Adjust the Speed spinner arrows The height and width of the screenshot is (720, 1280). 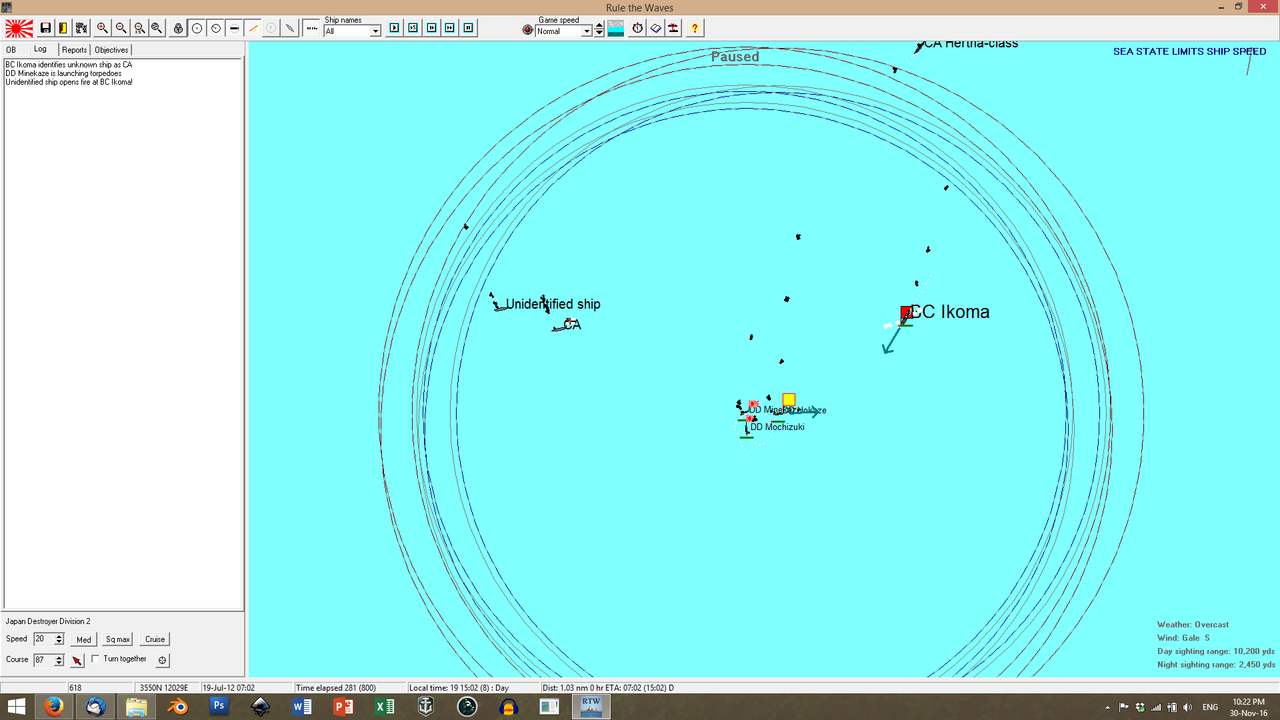click(59, 639)
